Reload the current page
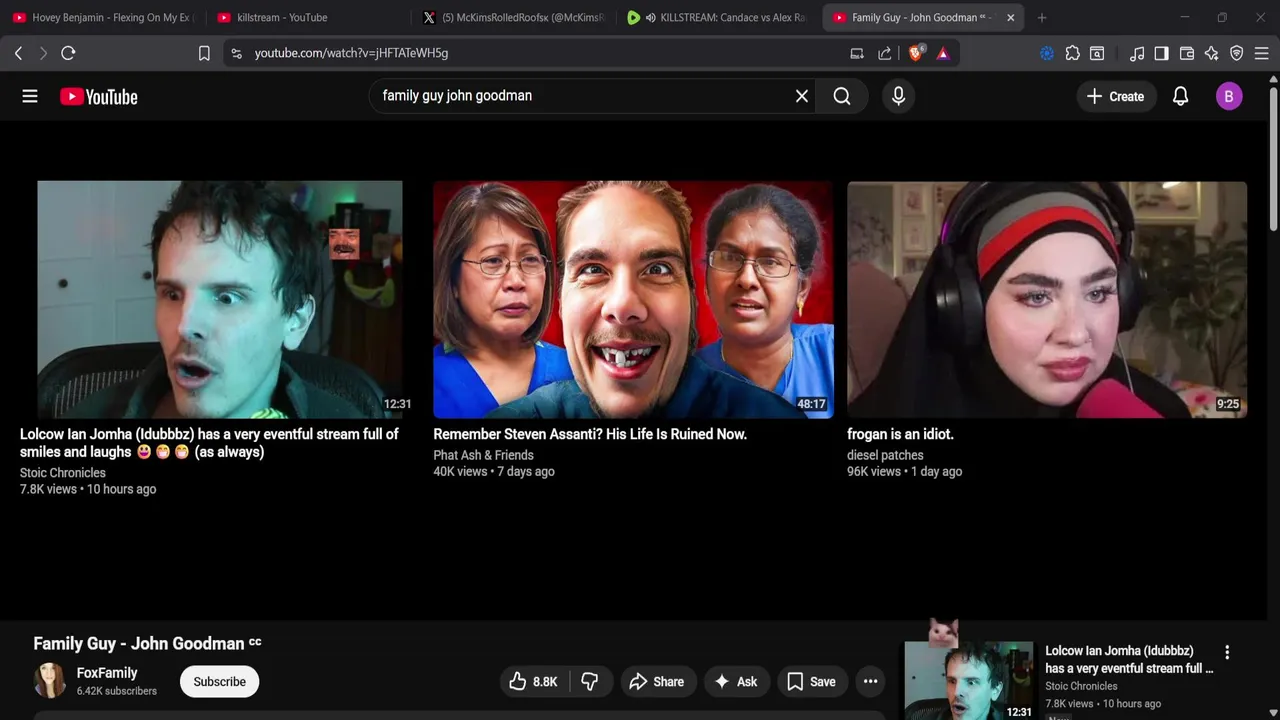1280x720 pixels. tap(68, 53)
